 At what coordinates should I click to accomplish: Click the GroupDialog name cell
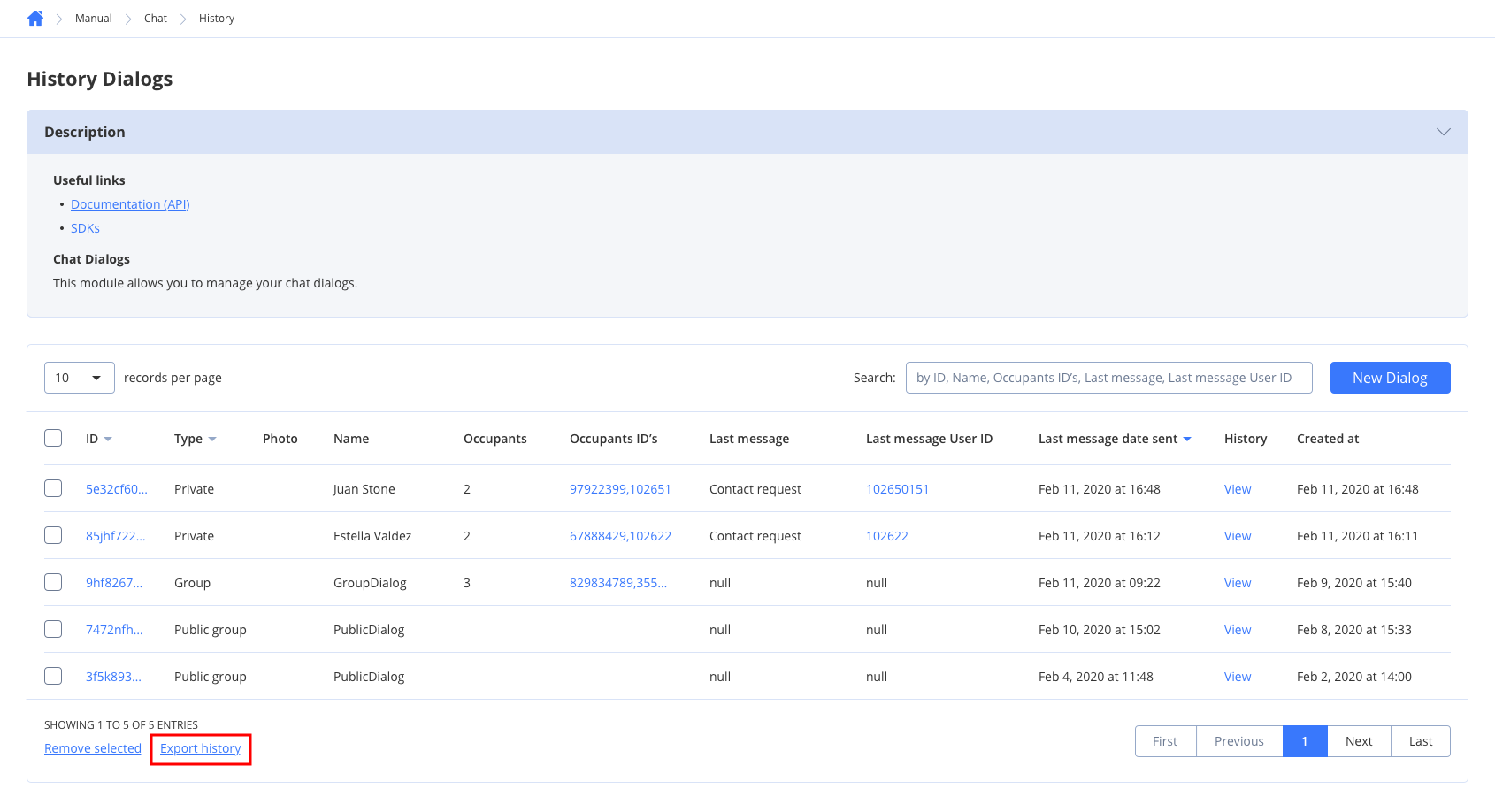[x=370, y=583]
